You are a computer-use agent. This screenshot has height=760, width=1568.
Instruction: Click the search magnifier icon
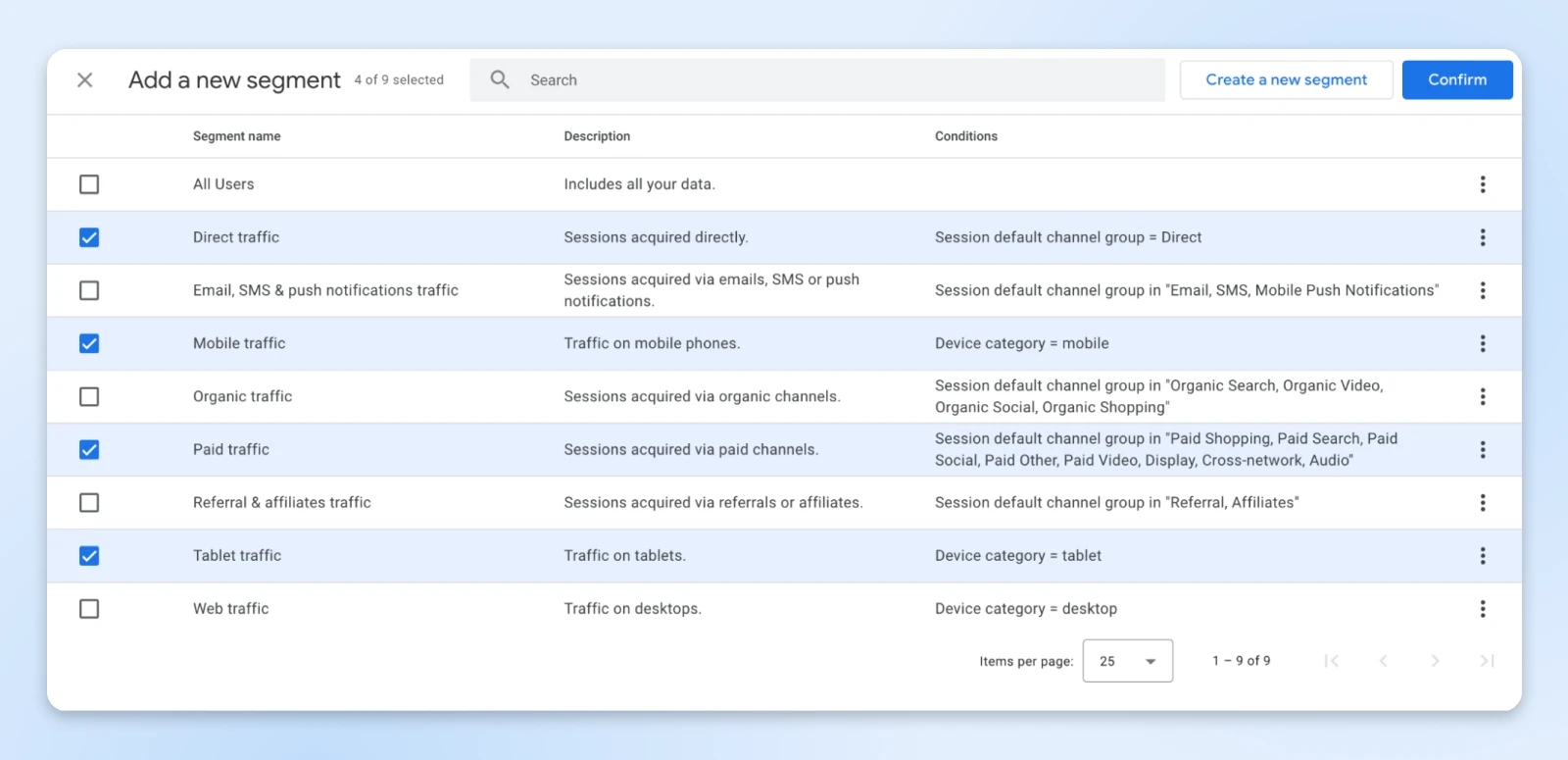500,80
